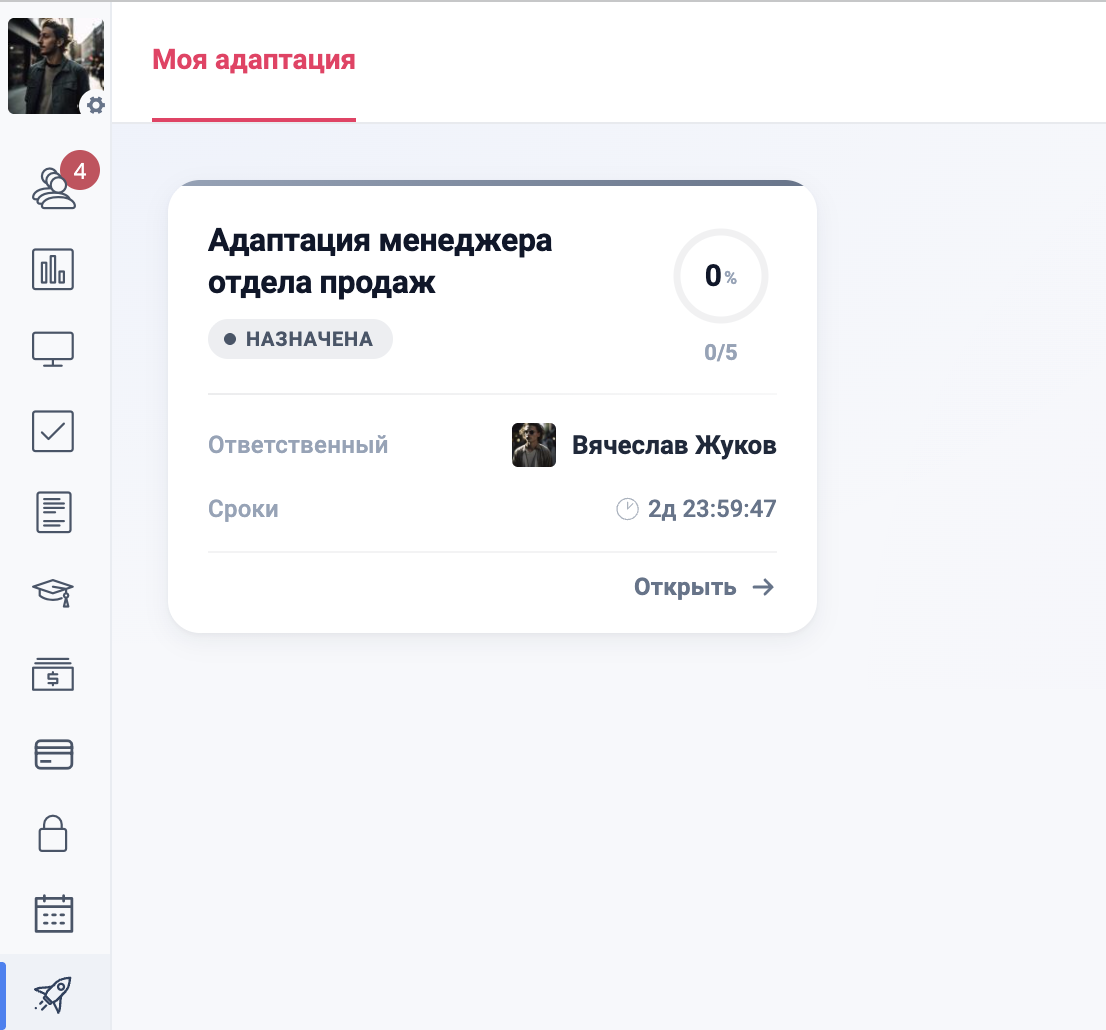Open the clock icon next to deadline timer
Viewport: 1106px width, 1030px height.
click(628, 508)
